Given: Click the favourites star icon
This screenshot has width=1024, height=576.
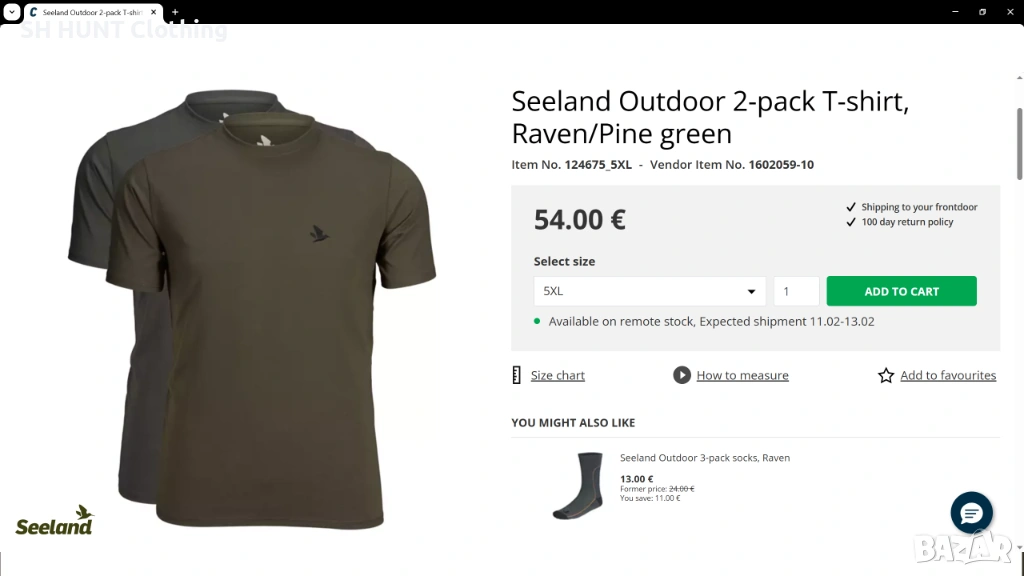Looking at the screenshot, I should tap(886, 376).
